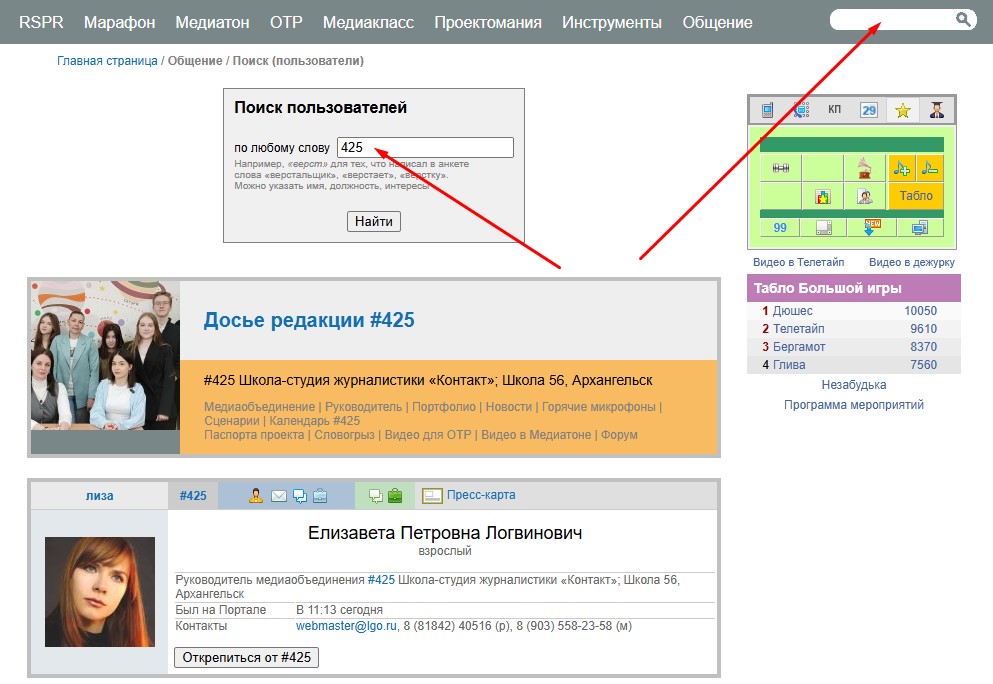
Task: Click the remove music note icon
Action: click(x=930, y=168)
